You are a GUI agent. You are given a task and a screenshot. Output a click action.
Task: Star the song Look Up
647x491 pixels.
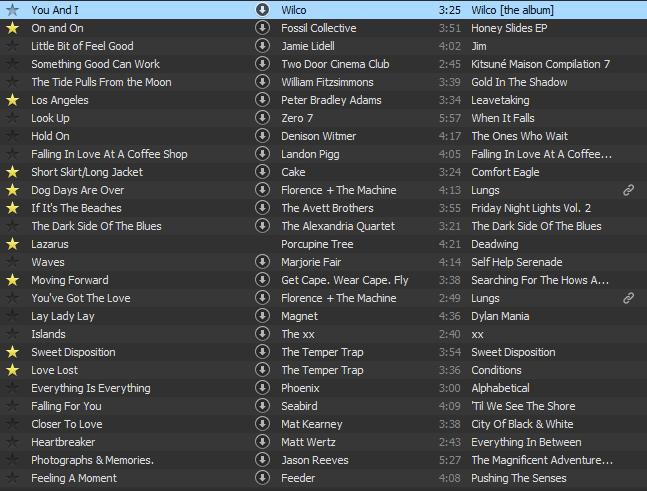tap(13, 118)
